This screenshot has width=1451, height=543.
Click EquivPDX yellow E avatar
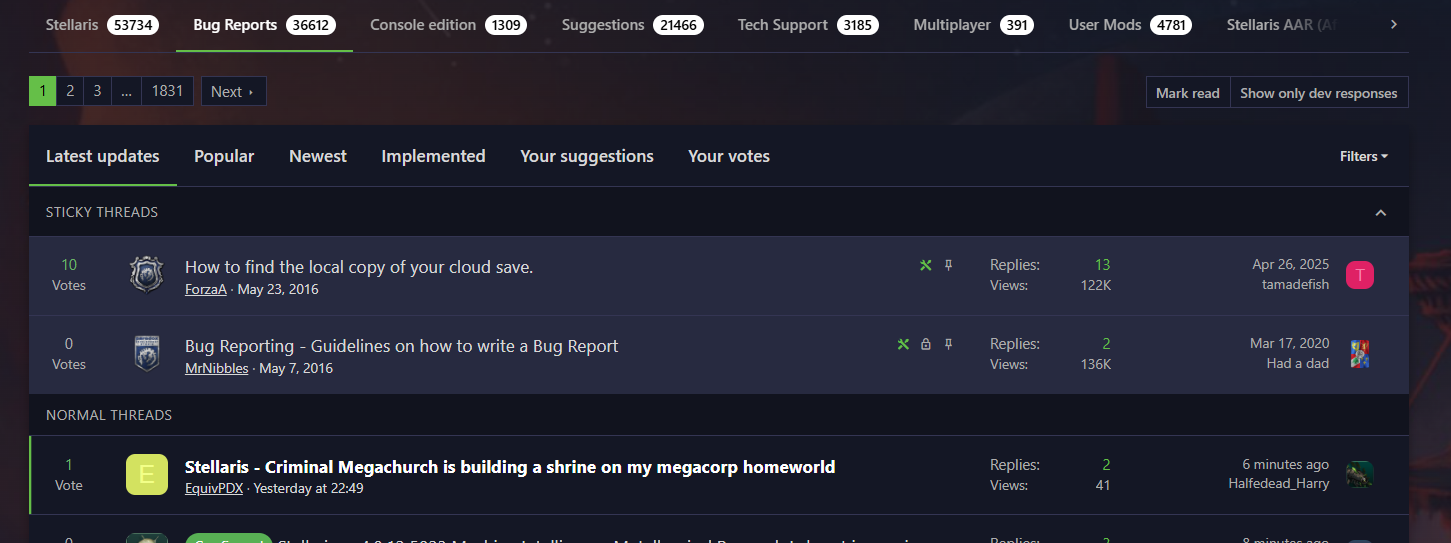tap(147, 474)
